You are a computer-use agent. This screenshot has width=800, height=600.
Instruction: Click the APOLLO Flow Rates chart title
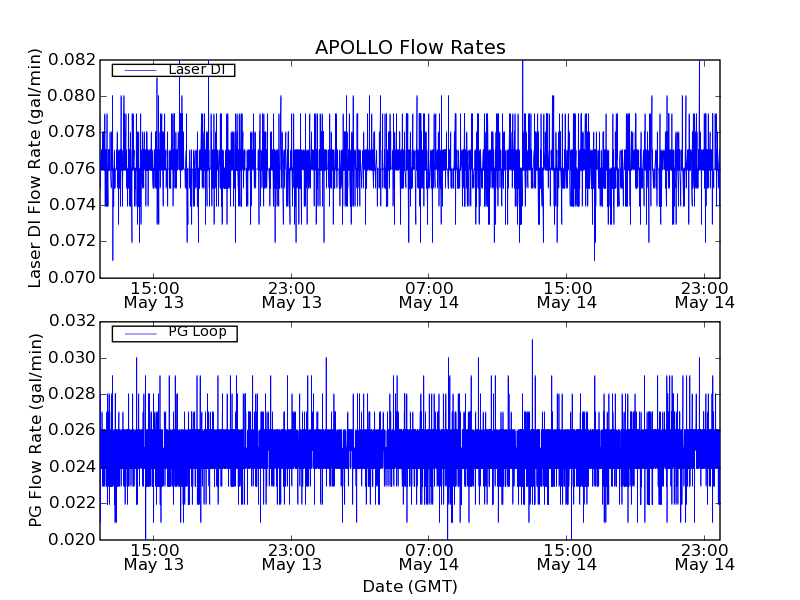coord(410,48)
